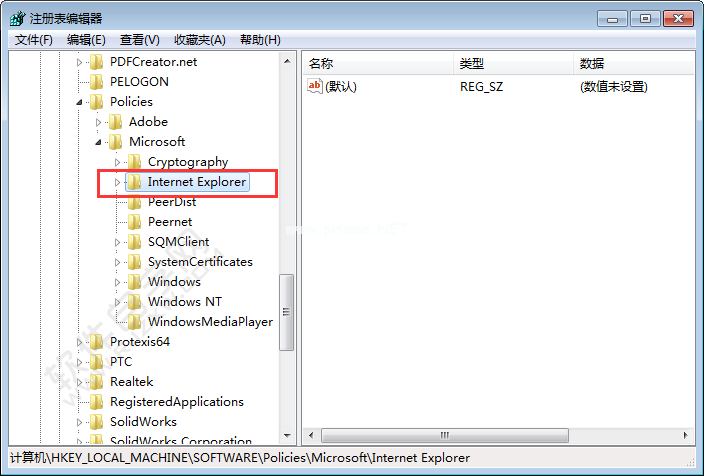Click the WindowsMediaPlayer folder icon

click(x=134, y=322)
